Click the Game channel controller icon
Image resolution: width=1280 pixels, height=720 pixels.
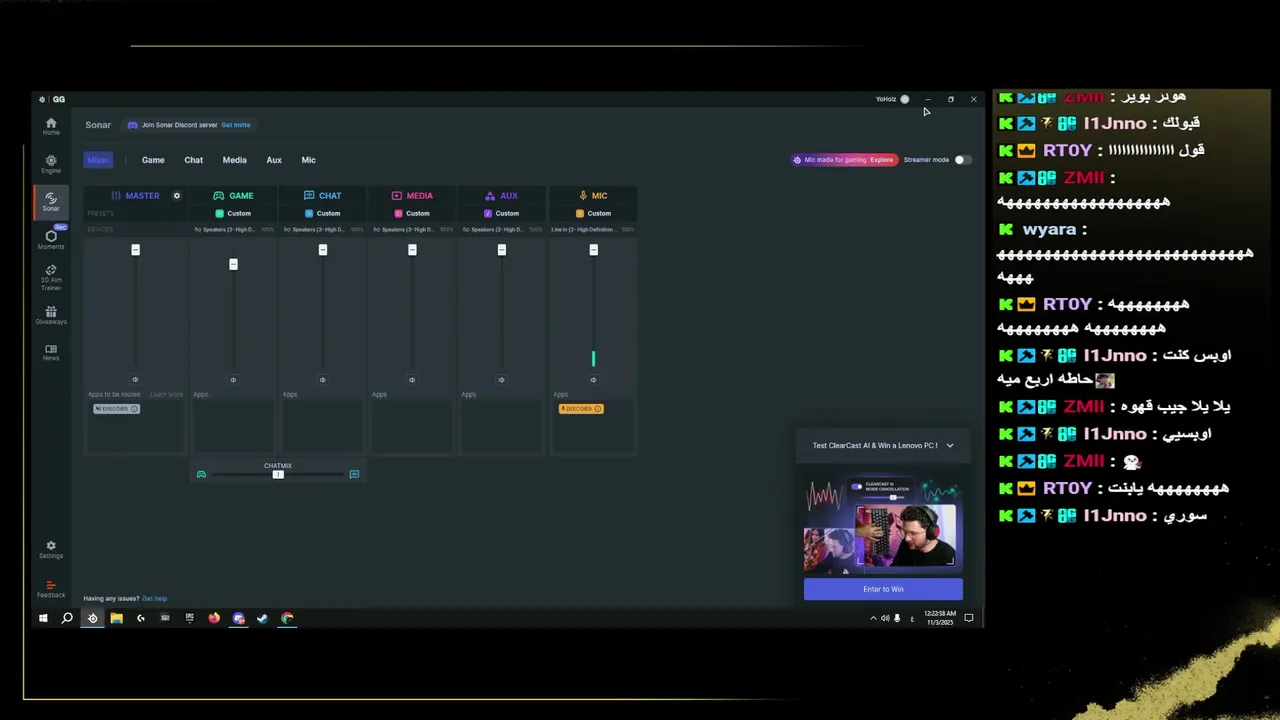click(218, 196)
